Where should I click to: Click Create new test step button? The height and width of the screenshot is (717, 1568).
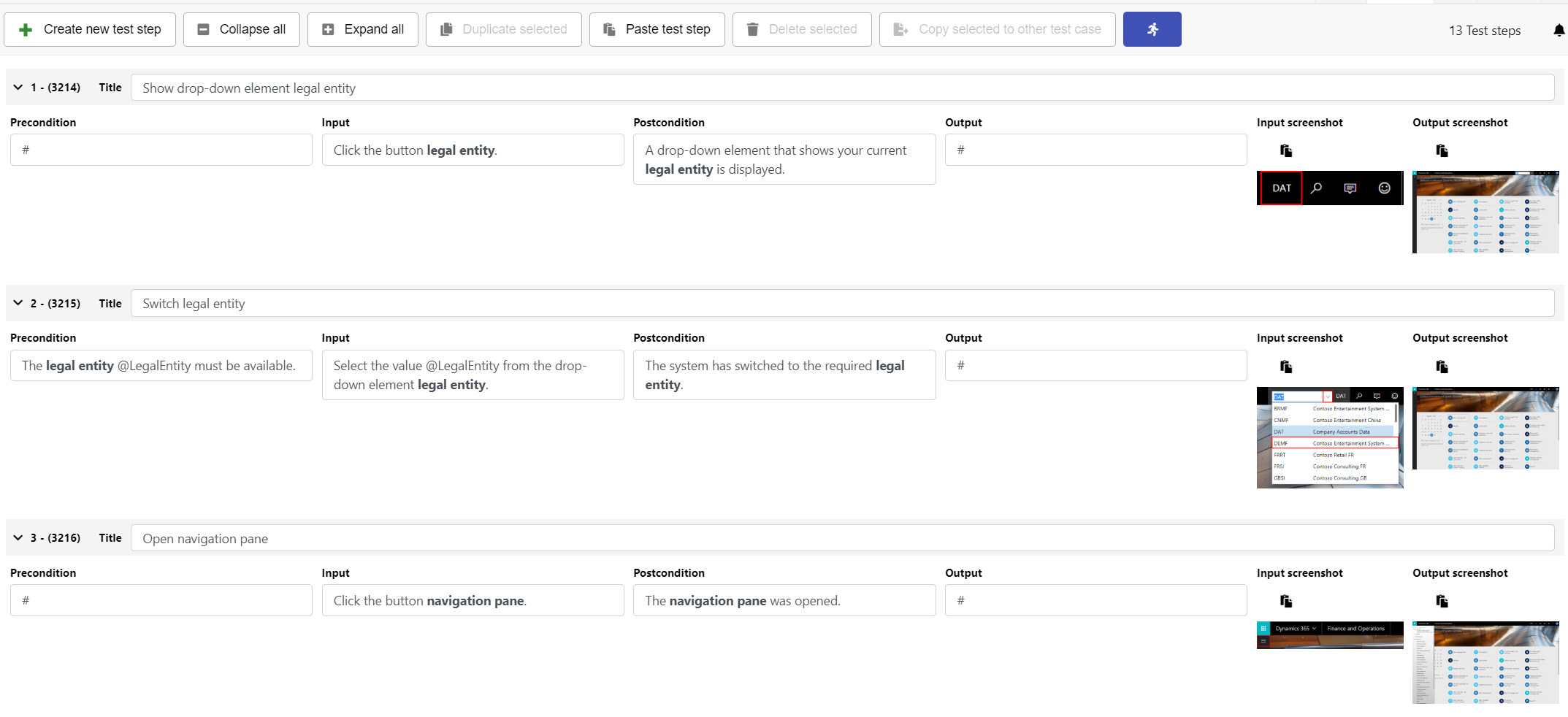click(90, 29)
